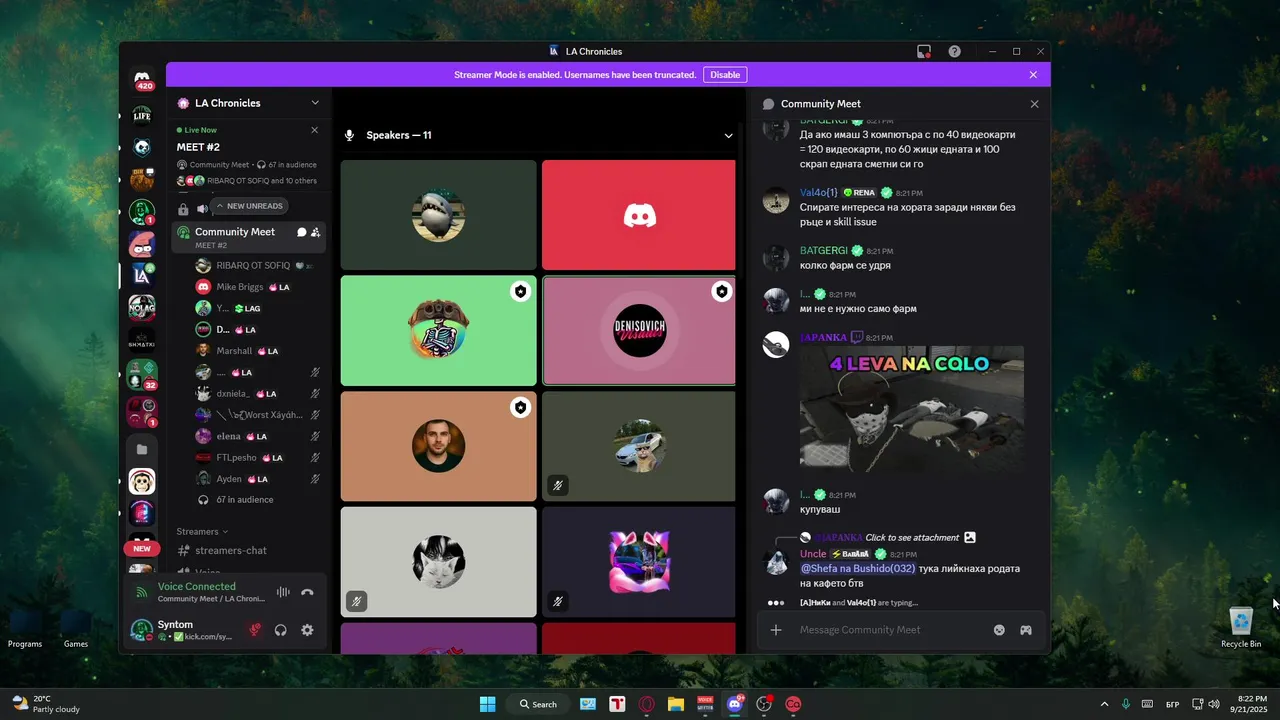Click username Val4o(1) in chat

[818, 193]
